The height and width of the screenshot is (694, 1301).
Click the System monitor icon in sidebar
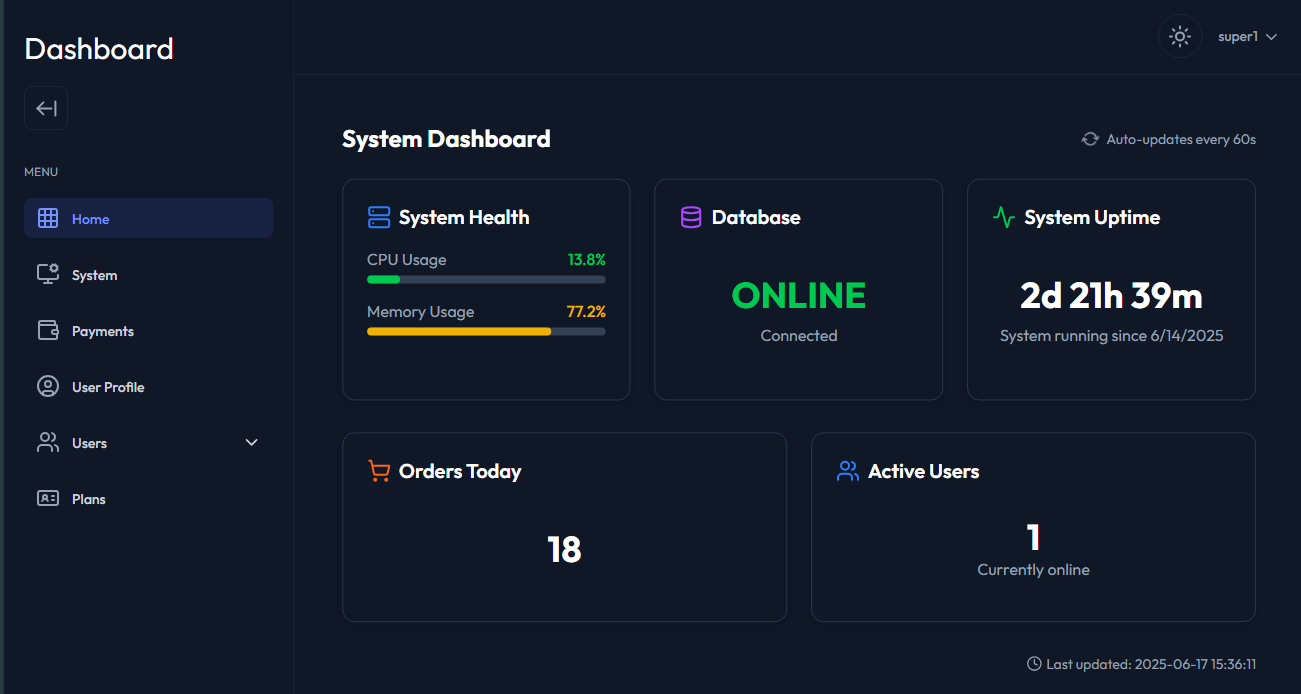tap(48, 274)
